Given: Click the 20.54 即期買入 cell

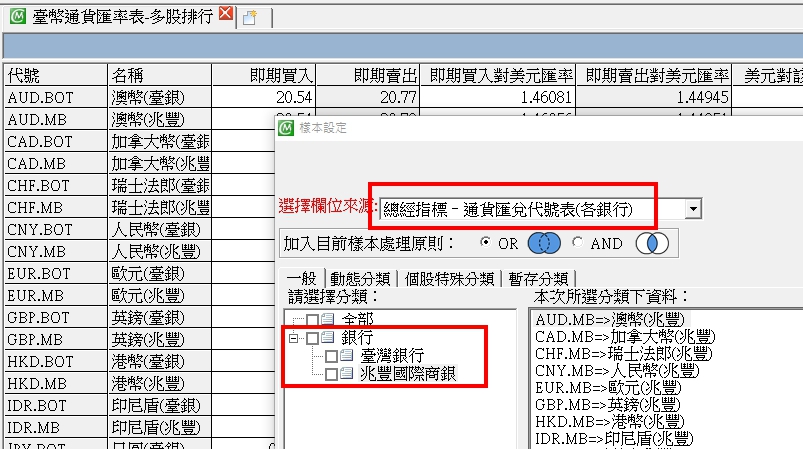Looking at the screenshot, I should coord(263,97).
